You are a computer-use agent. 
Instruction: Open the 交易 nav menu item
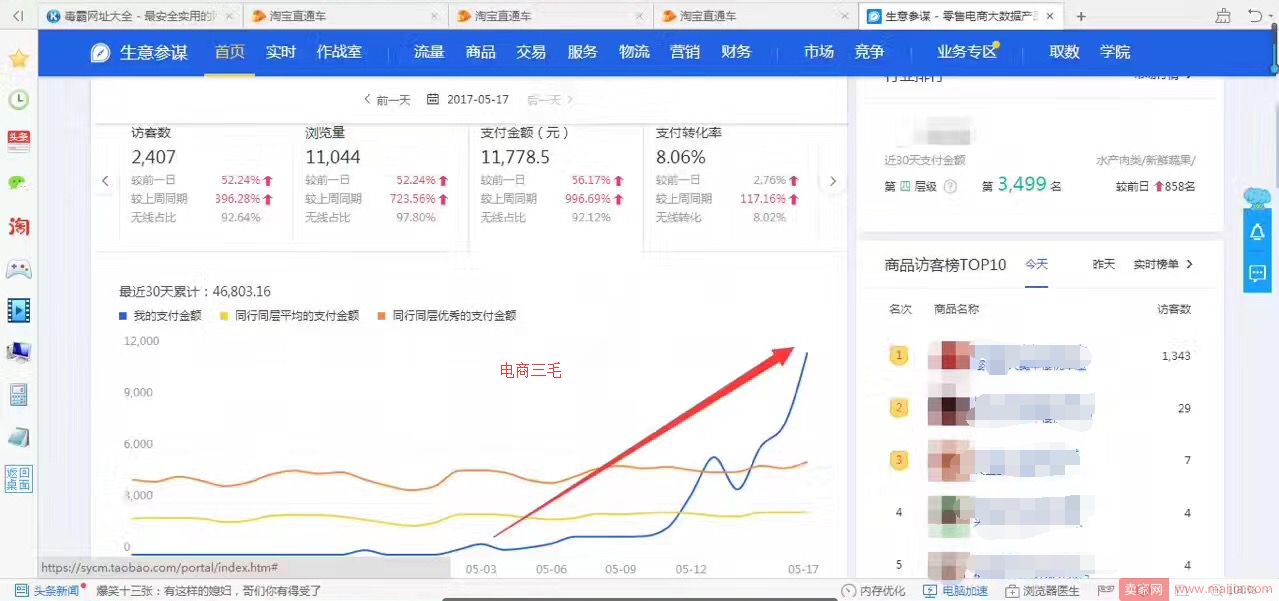(531, 52)
